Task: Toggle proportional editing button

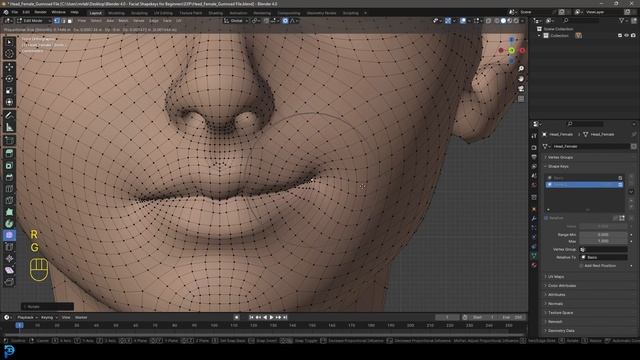Action: coord(285,20)
